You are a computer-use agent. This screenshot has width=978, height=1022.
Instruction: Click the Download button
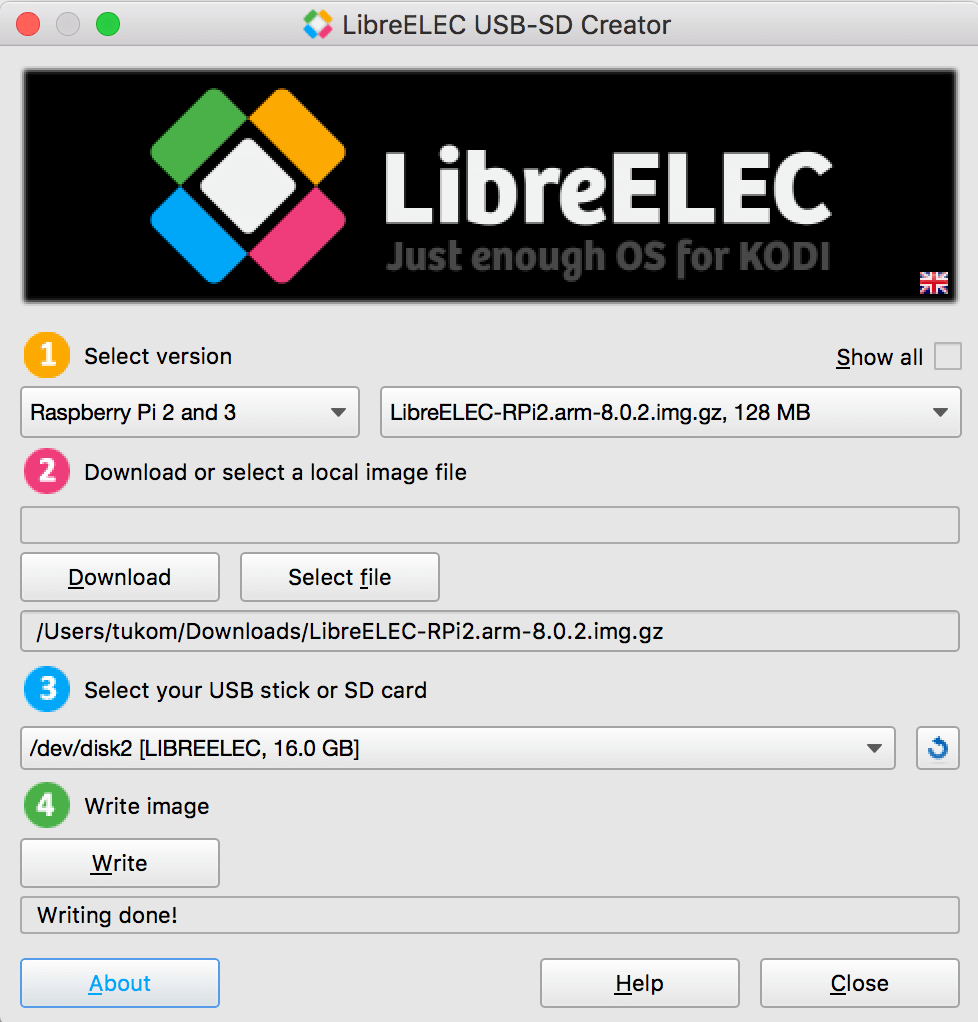coord(120,577)
